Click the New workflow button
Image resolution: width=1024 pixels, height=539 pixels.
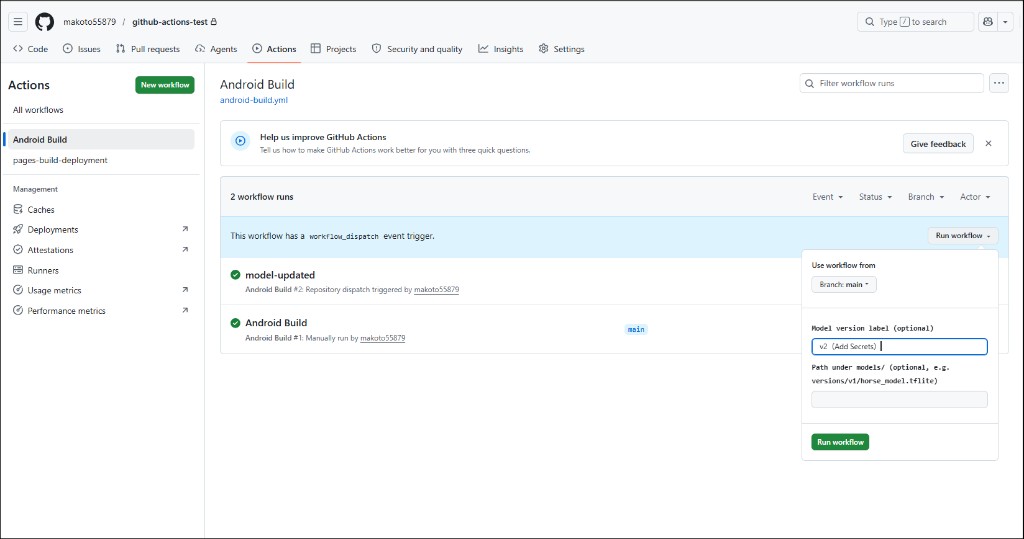(165, 85)
